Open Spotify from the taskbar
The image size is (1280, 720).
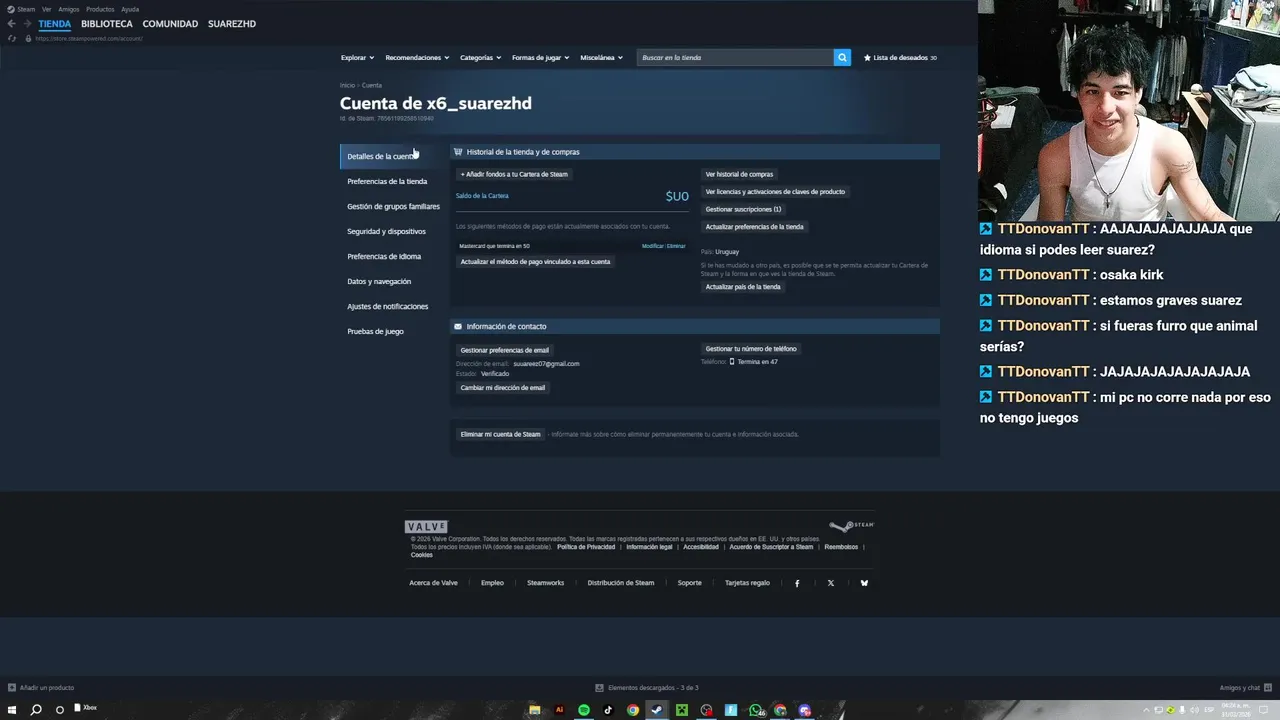pyautogui.click(x=584, y=710)
